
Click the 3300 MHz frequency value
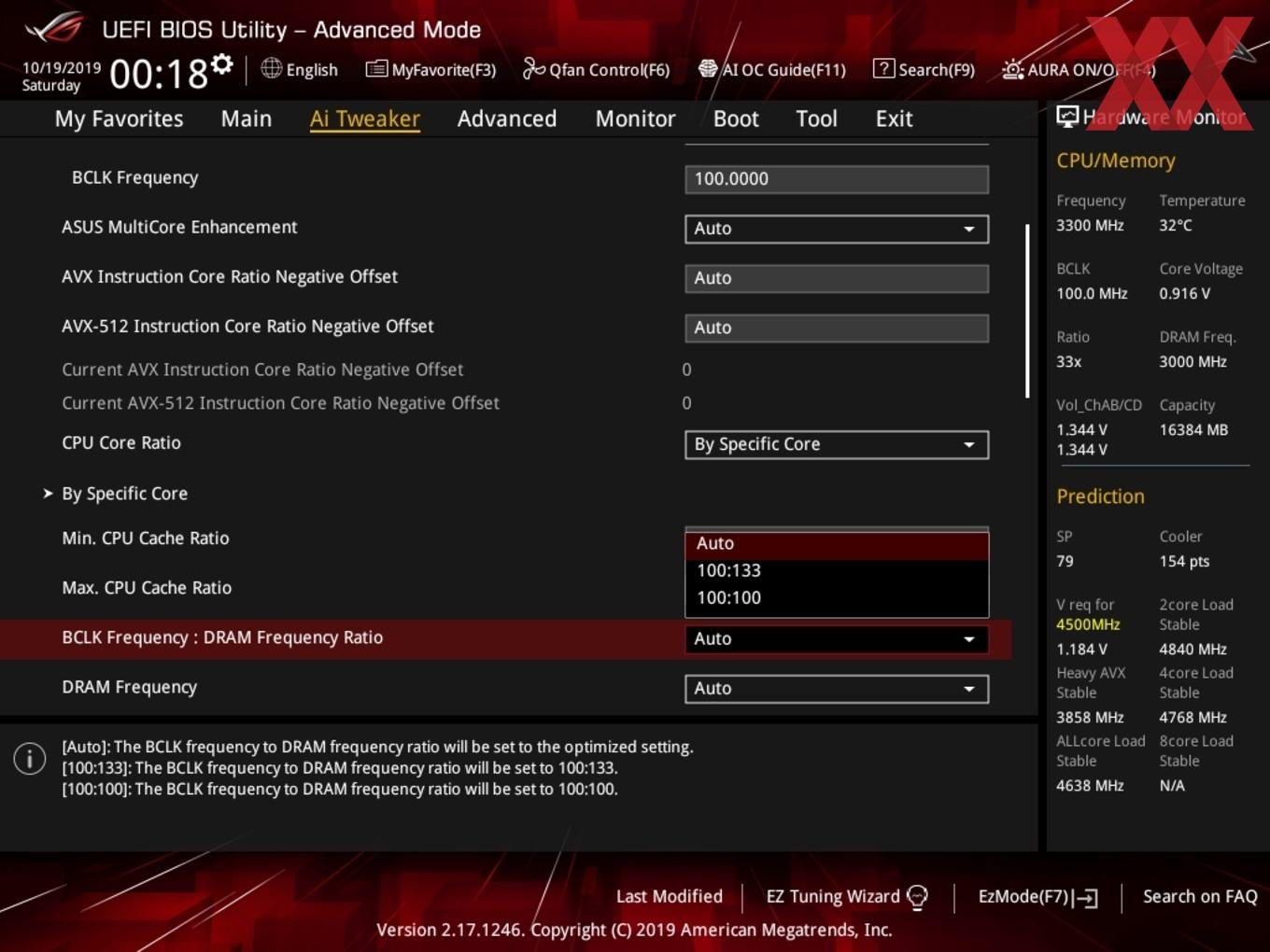[1090, 225]
